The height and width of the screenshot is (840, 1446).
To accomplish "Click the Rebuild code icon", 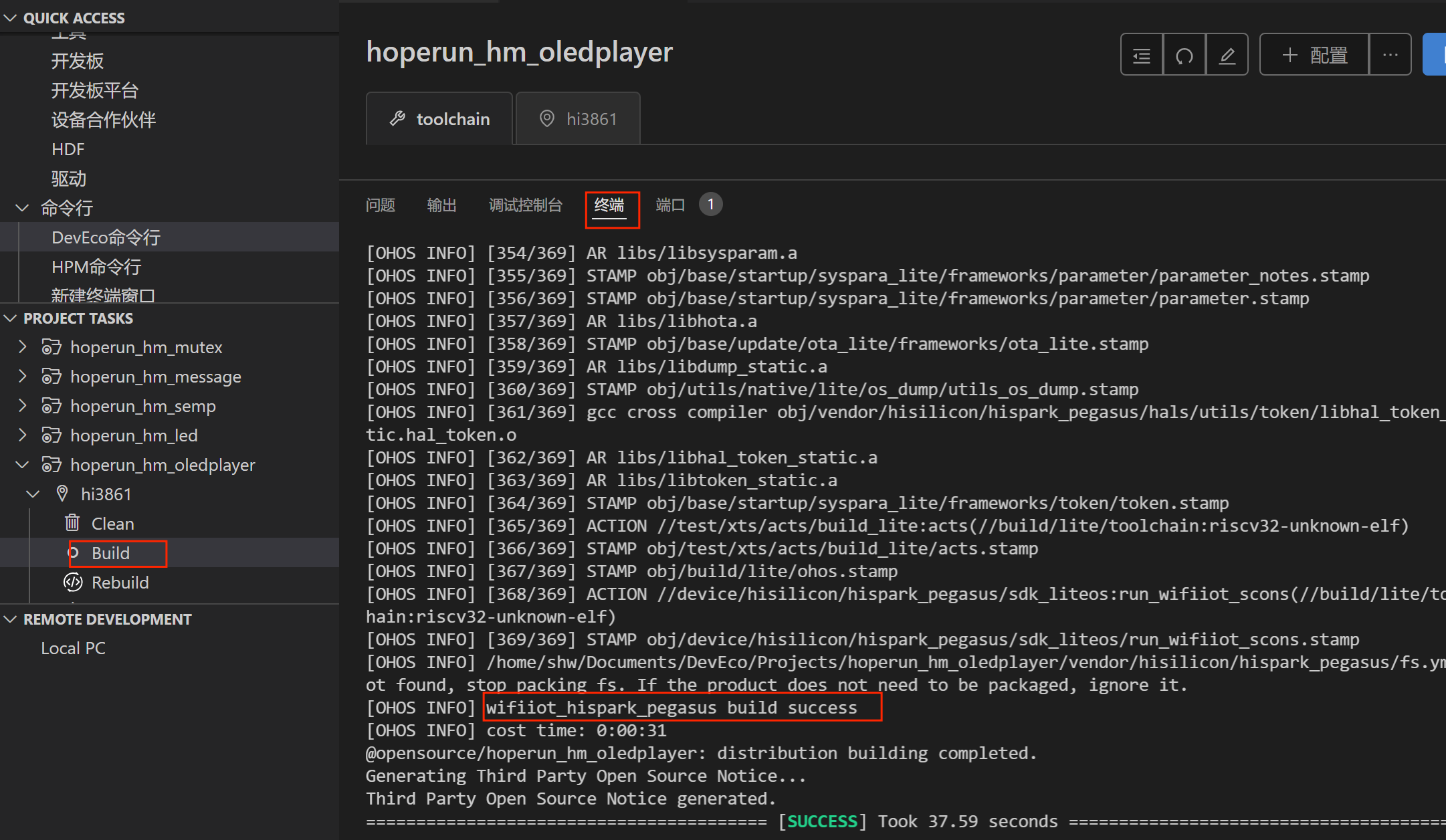I will (x=73, y=583).
